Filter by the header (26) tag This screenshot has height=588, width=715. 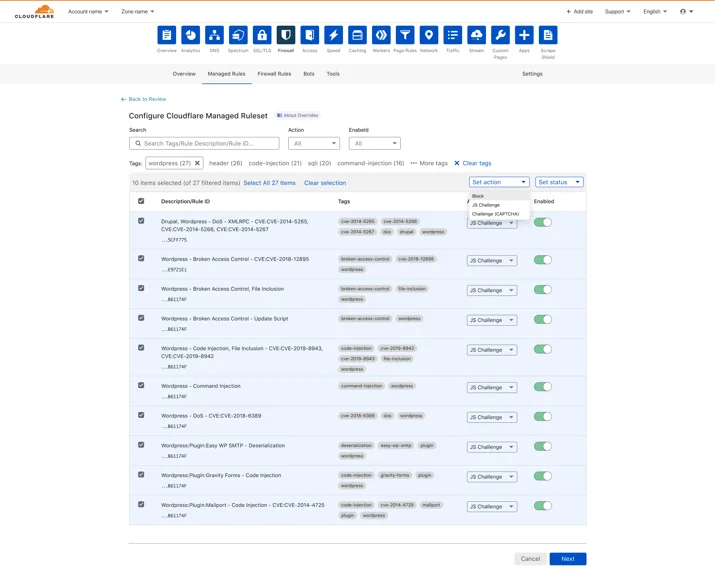[225, 163]
